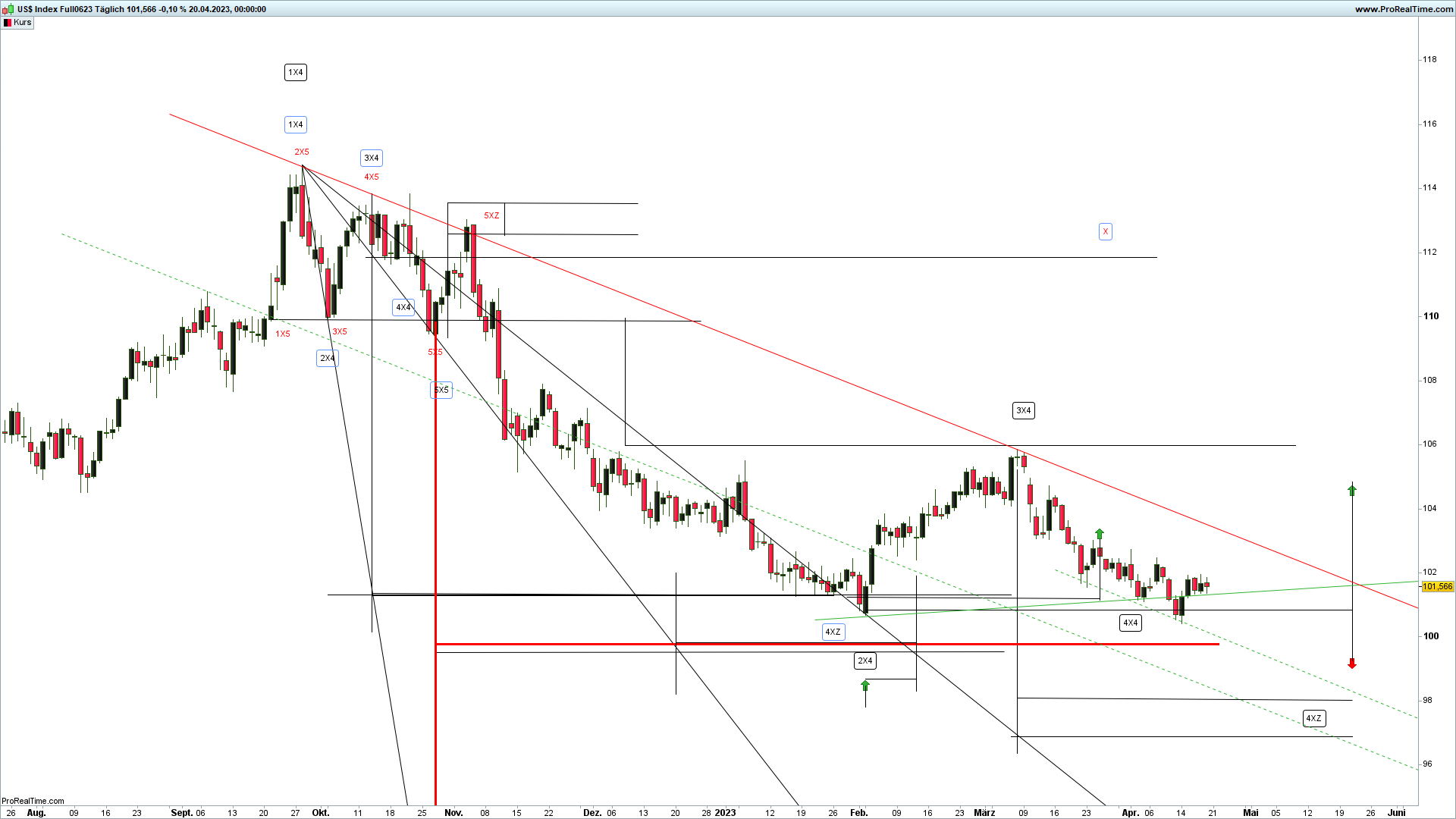This screenshot has height=819, width=1456.
Task: Select the black-bordered 4XZ label near May
Action: pyautogui.click(x=1314, y=719)
